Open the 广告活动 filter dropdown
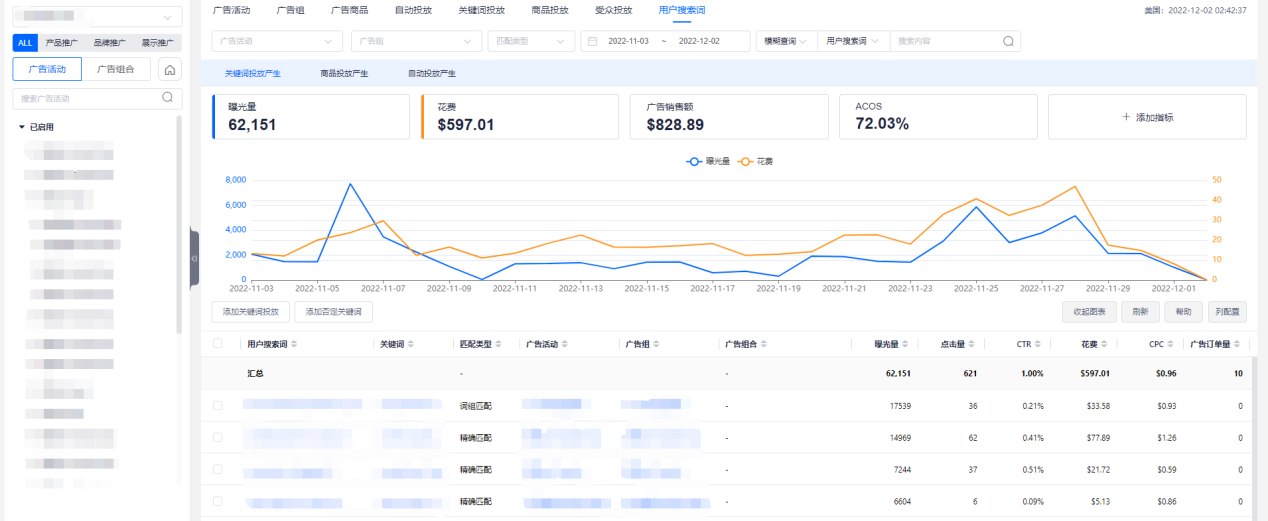 [x=277, y=41]
